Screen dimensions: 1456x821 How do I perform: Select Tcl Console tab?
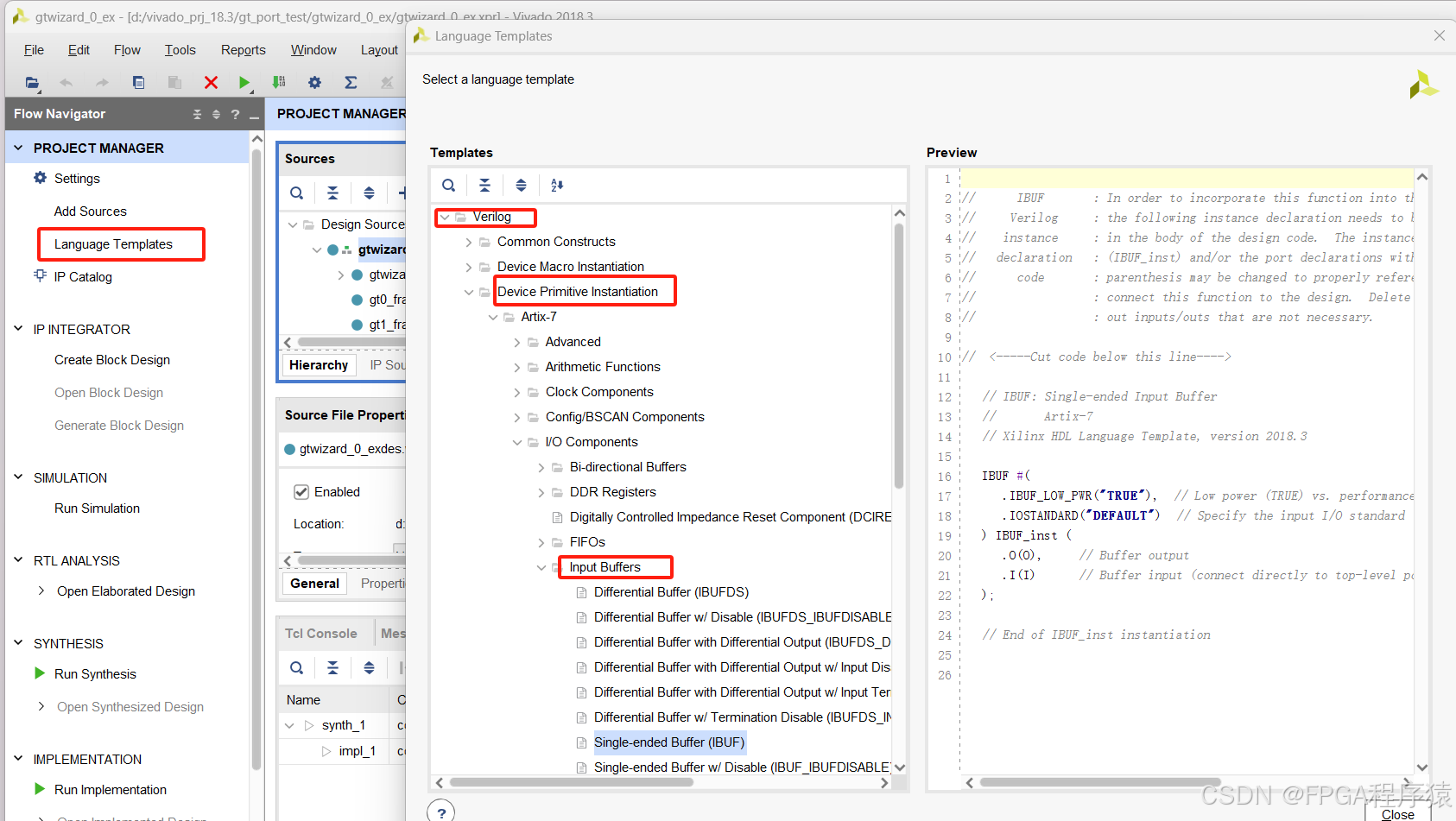pos(321,634)
